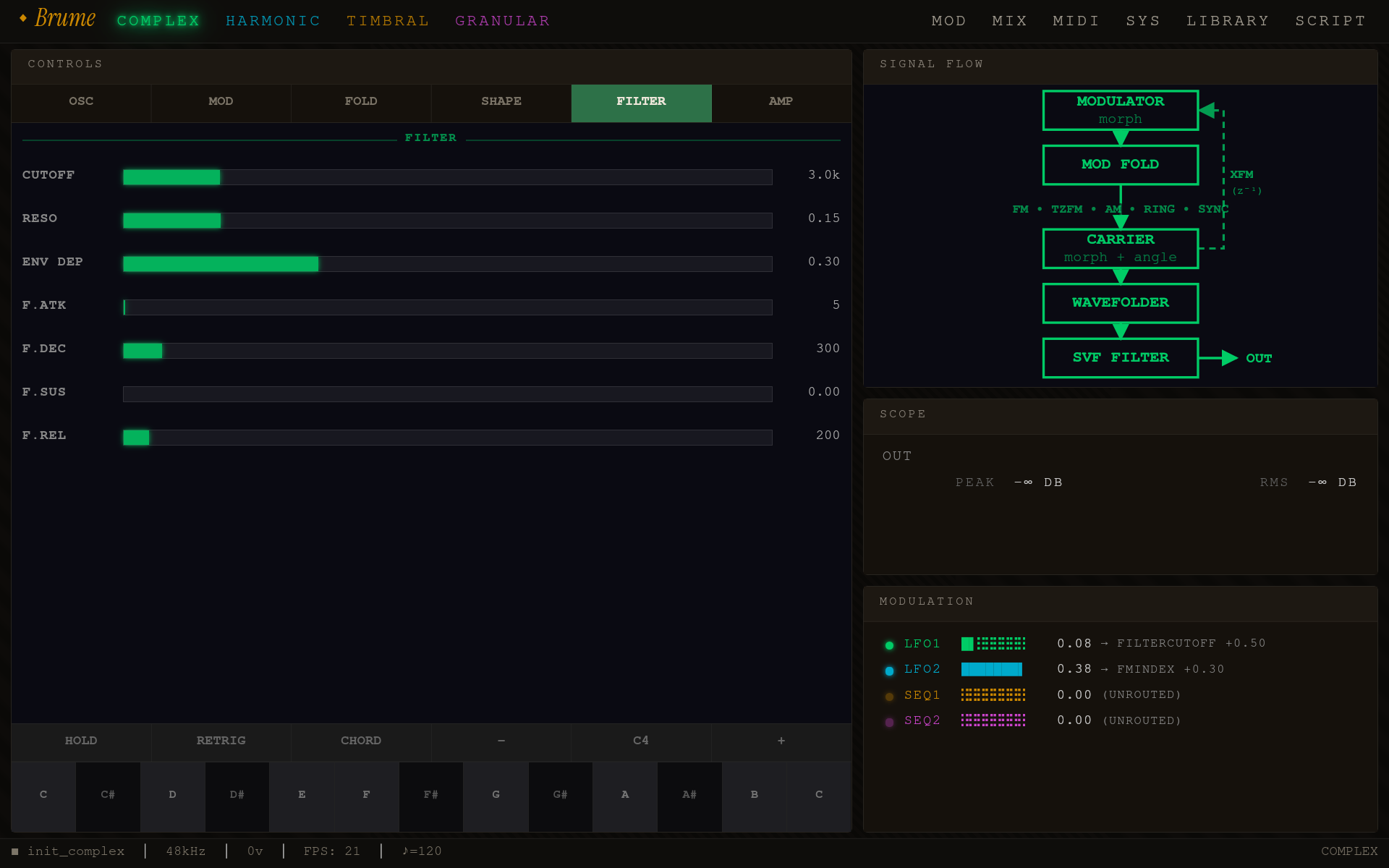The image size is (1389, 868).
Task: Open the C4 octave selector
Action: 640,741
